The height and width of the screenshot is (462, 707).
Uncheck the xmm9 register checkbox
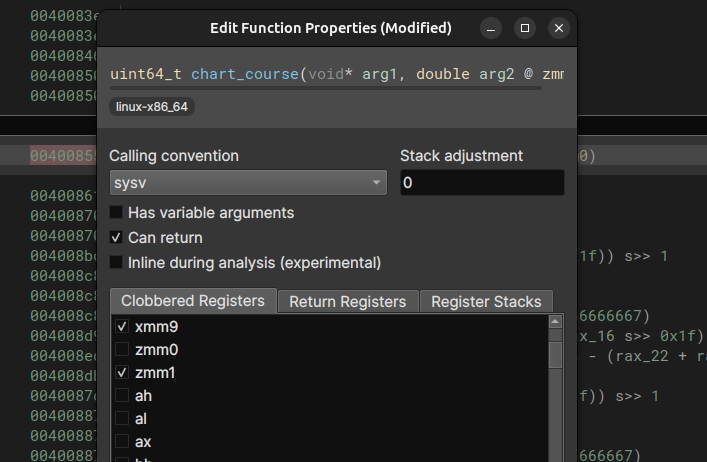point(122,326)
